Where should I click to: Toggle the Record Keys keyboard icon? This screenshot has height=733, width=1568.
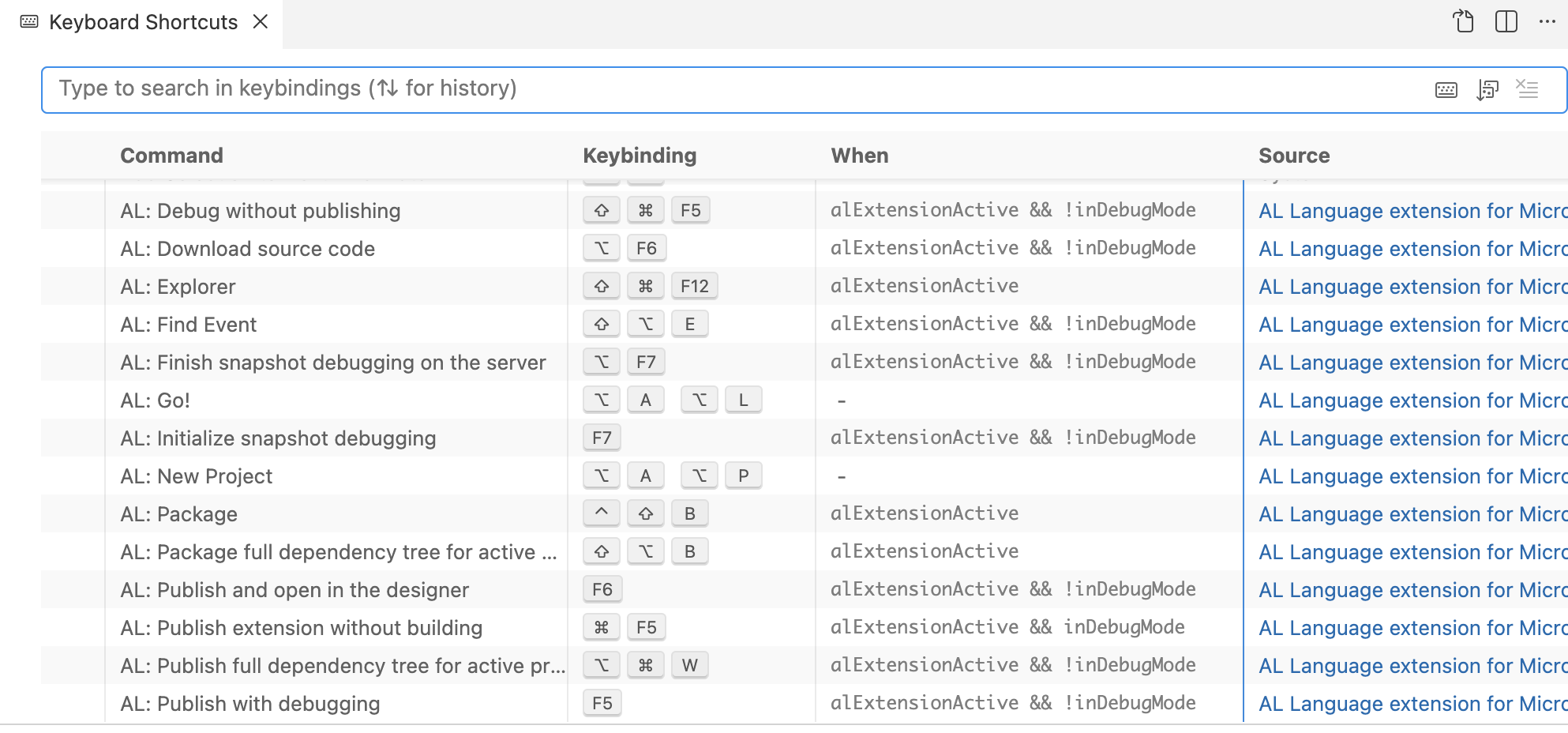click(1446, 89)
